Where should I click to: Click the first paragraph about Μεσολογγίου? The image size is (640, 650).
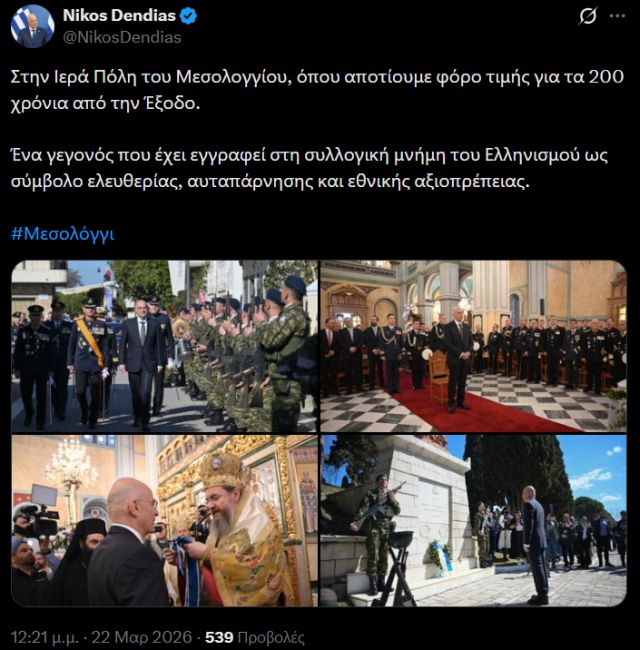pos(317,90)
